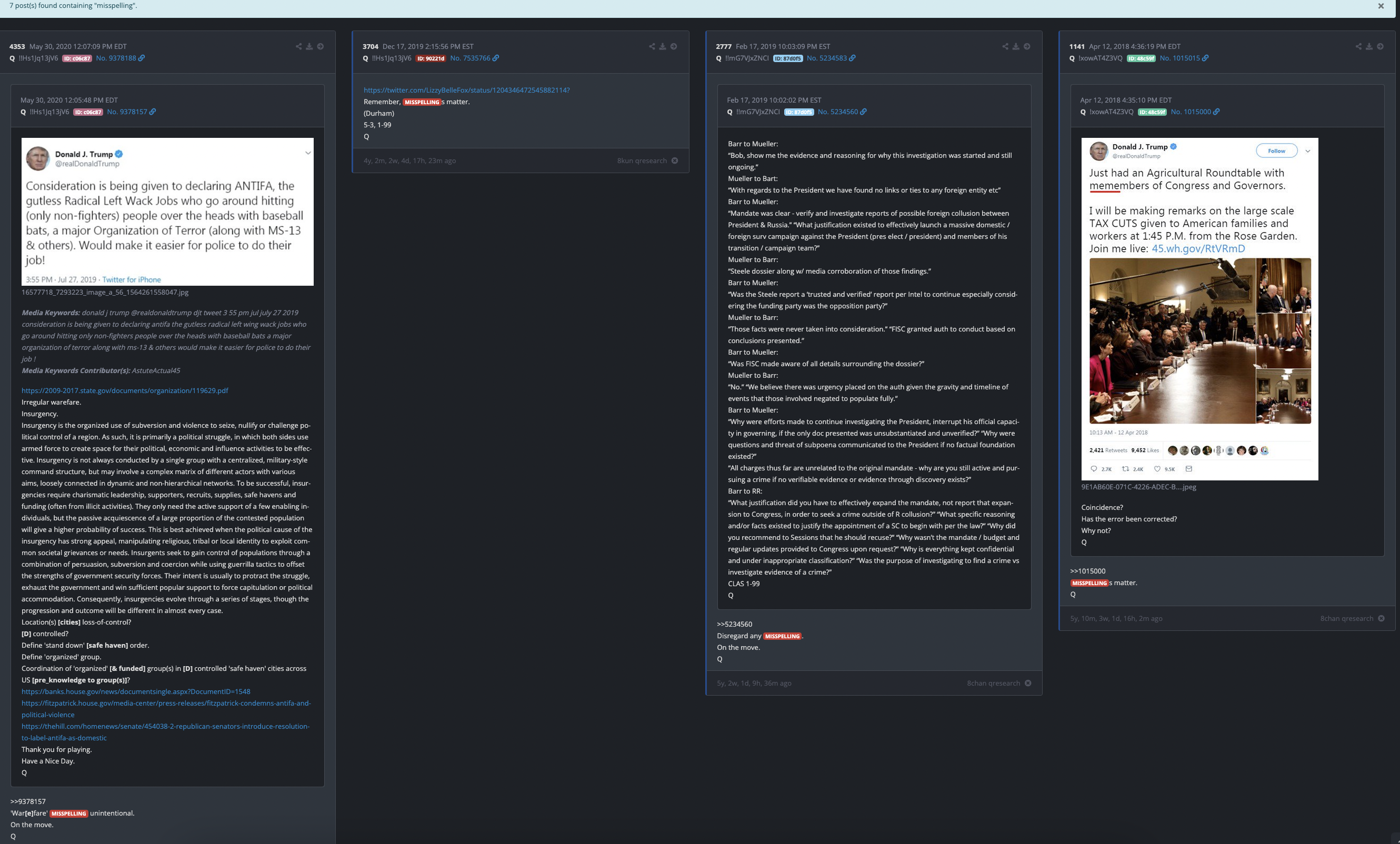Click 8chan qresearch icon on post 2777
Screen dimensions: 1400x844
[x=1028, y=684]
